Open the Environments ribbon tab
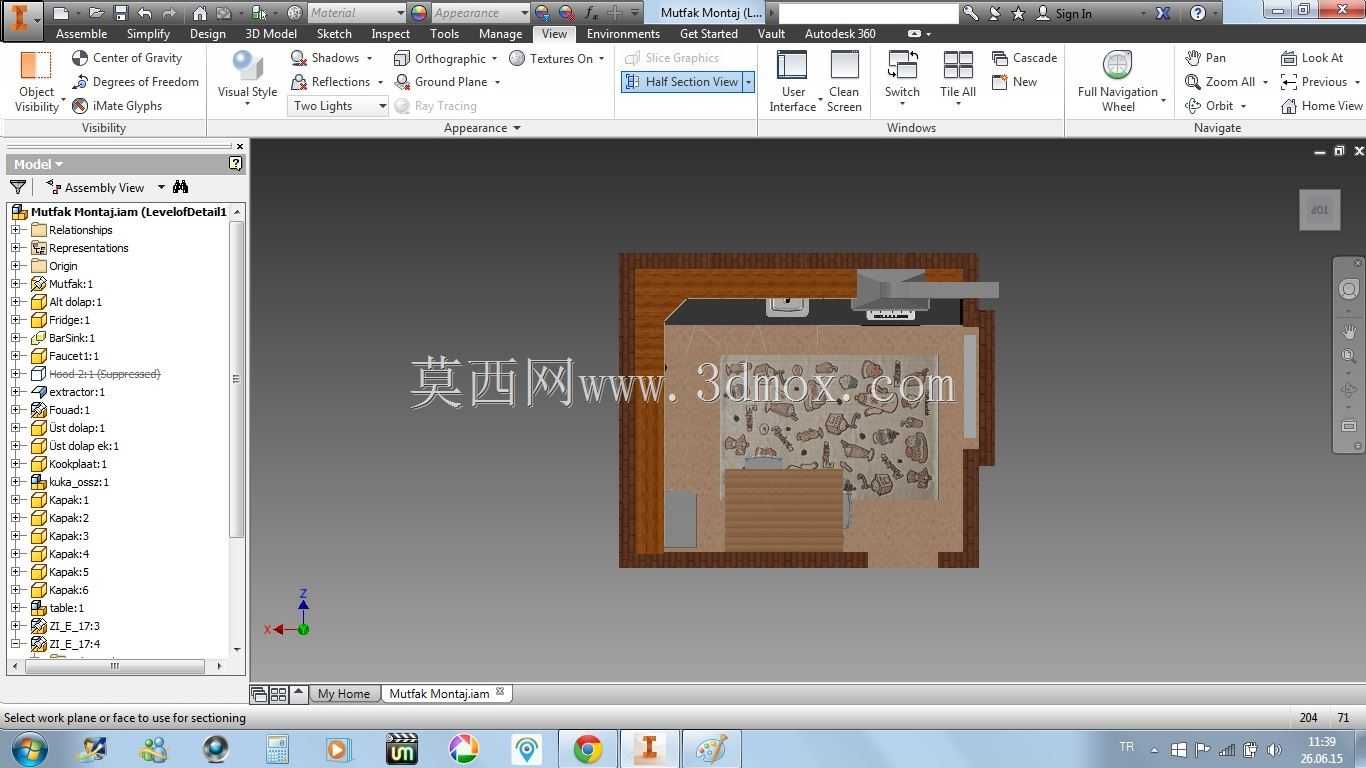Image resolution: width=1366 pixels, height=768 pixels. tap(623, 33)
